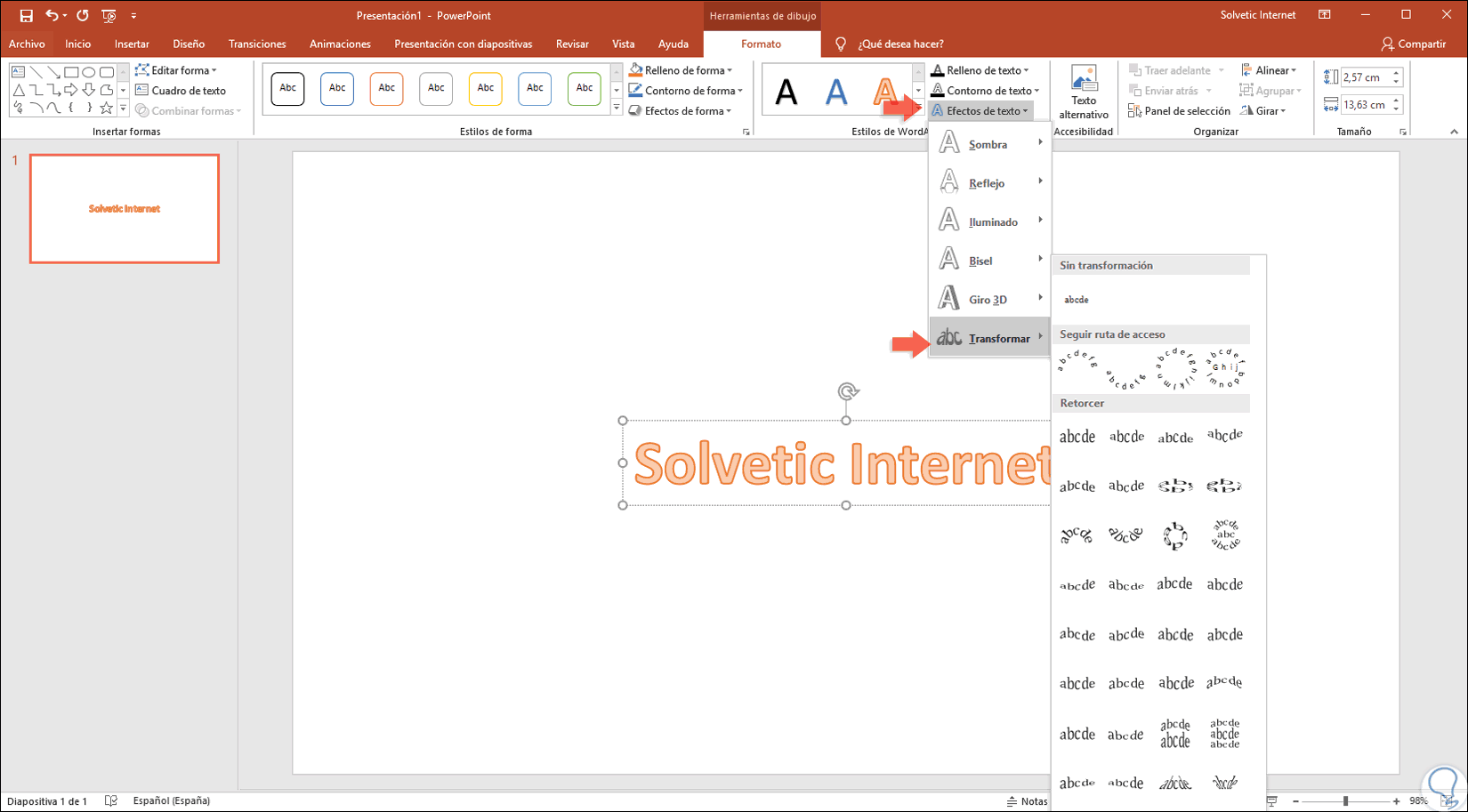Open the Archivo tab

tap(27, 44)
